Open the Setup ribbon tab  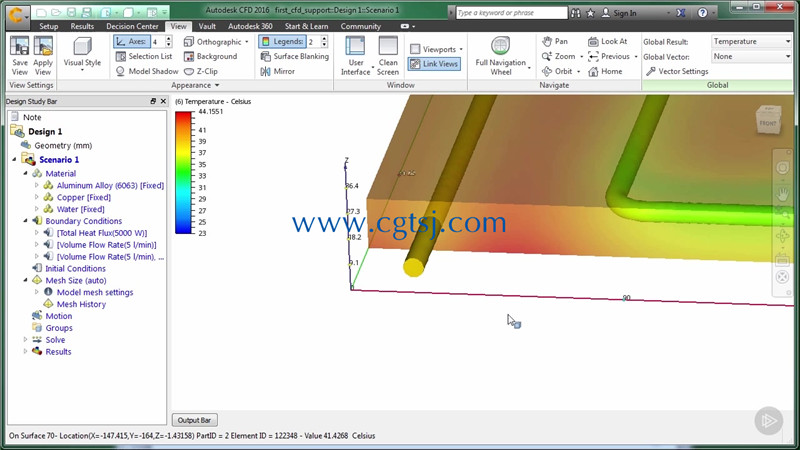tap(48, 26)
